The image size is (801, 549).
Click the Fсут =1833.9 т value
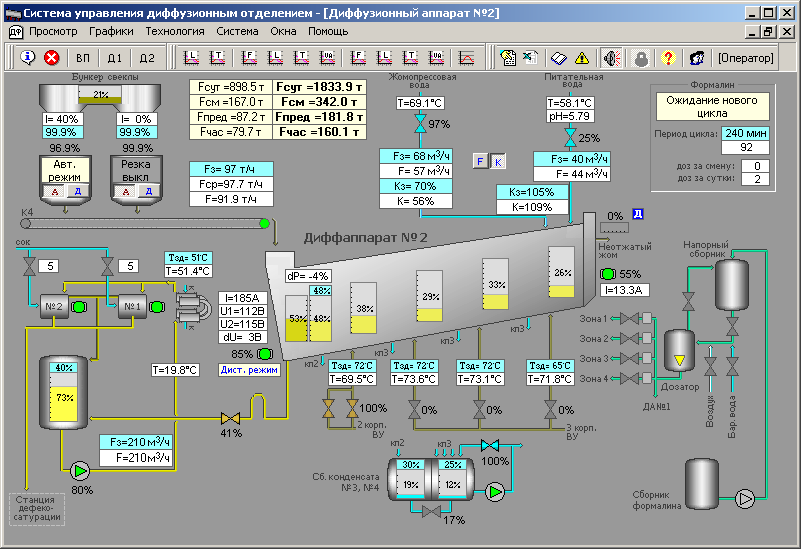(x=319, y=87)
